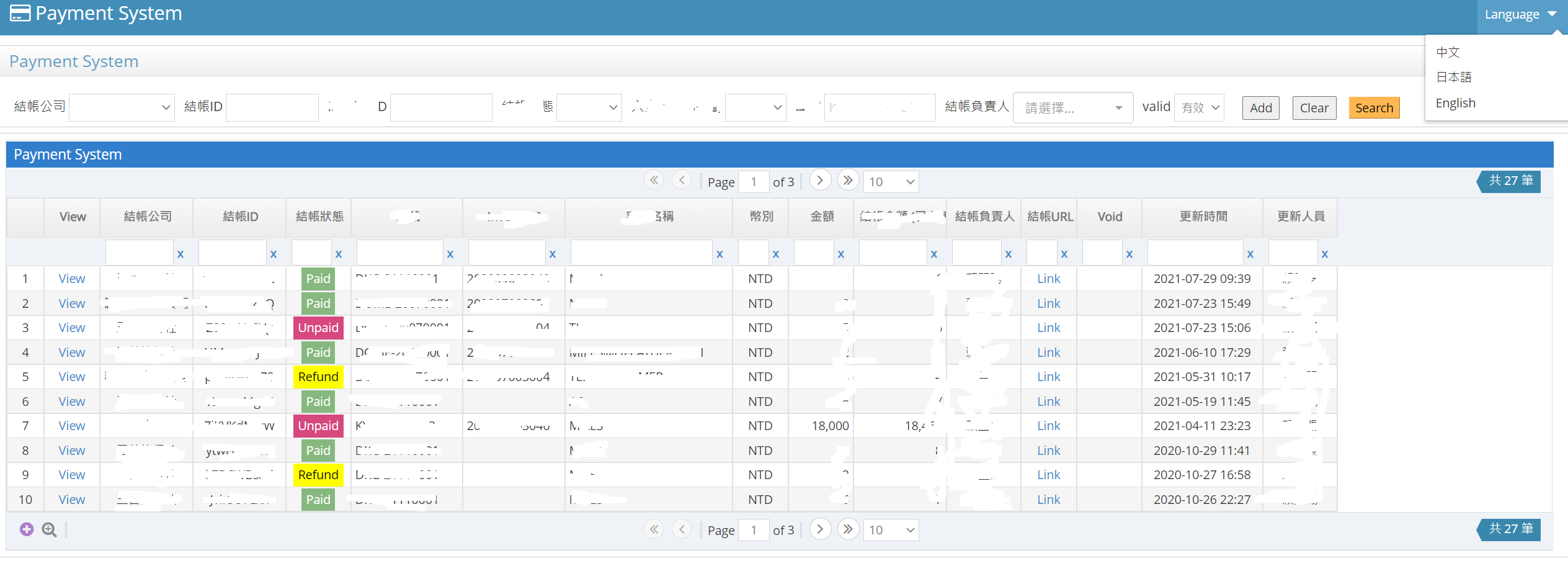The image size is (1568, 584).
Task: Select 中文 from language menu
Action: point(1448,52)
